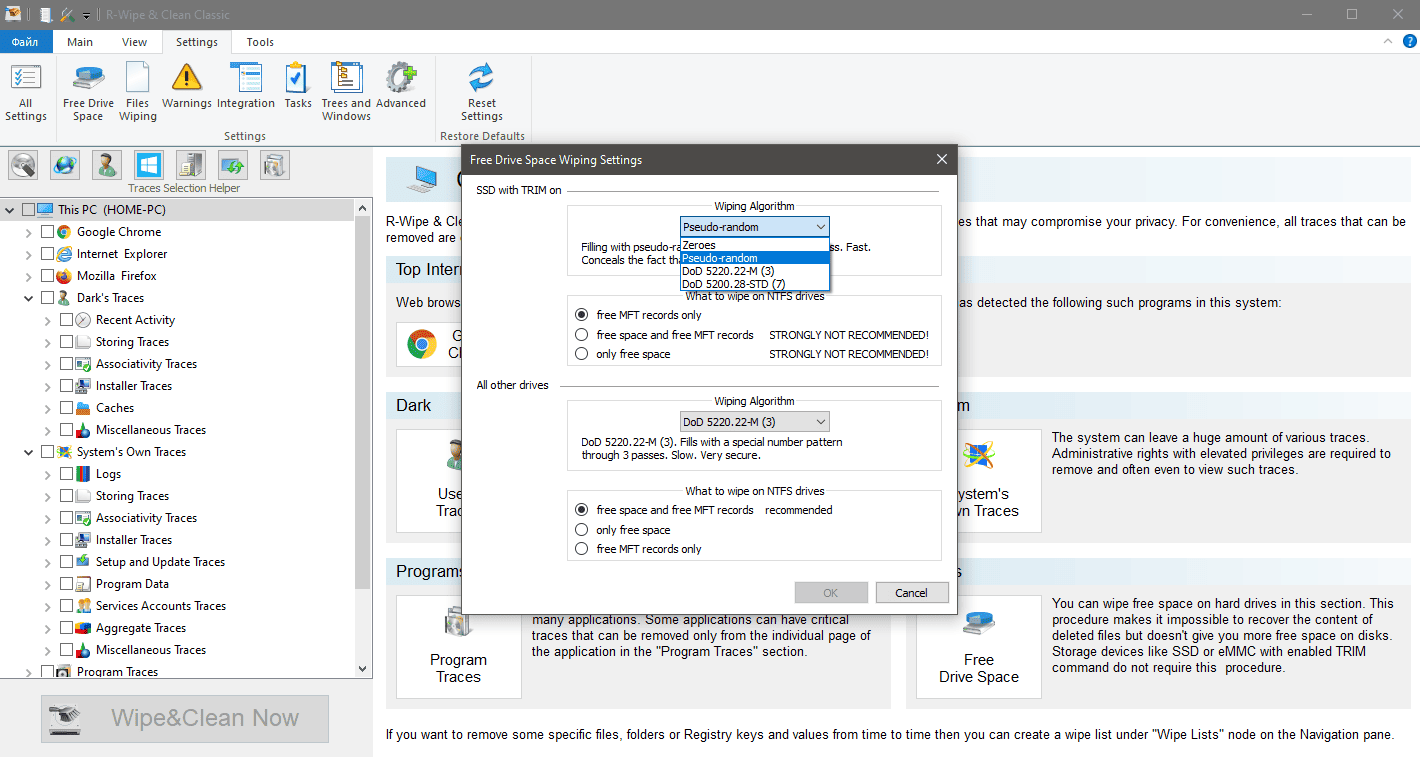Image resolution: width=1420 pixels, height=757 pixels.
Task: Select Aggregate Traces tree row
Action: [141, 628]
